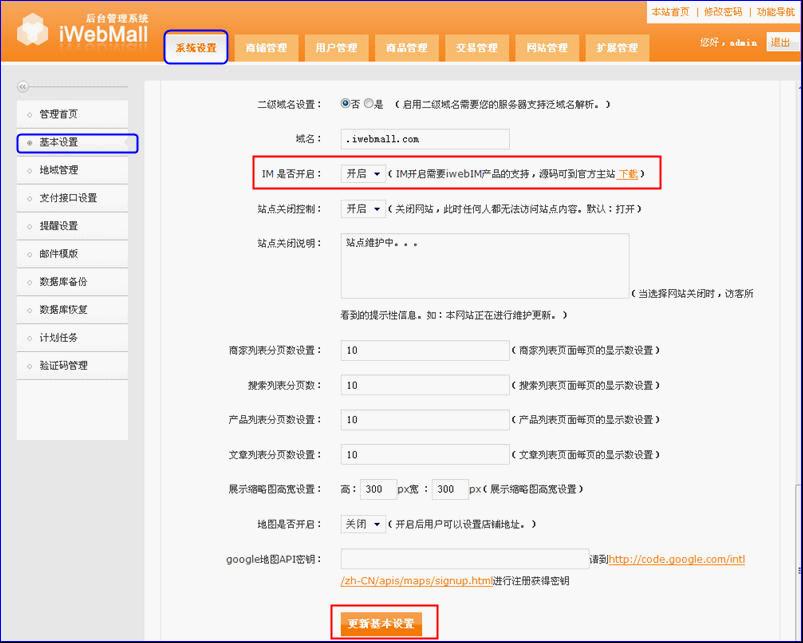Image resolution: width=803 pixels, height=643 pixels.
Task: Open the 站点关闭控制 dropdown
Action: click(362, 208)
